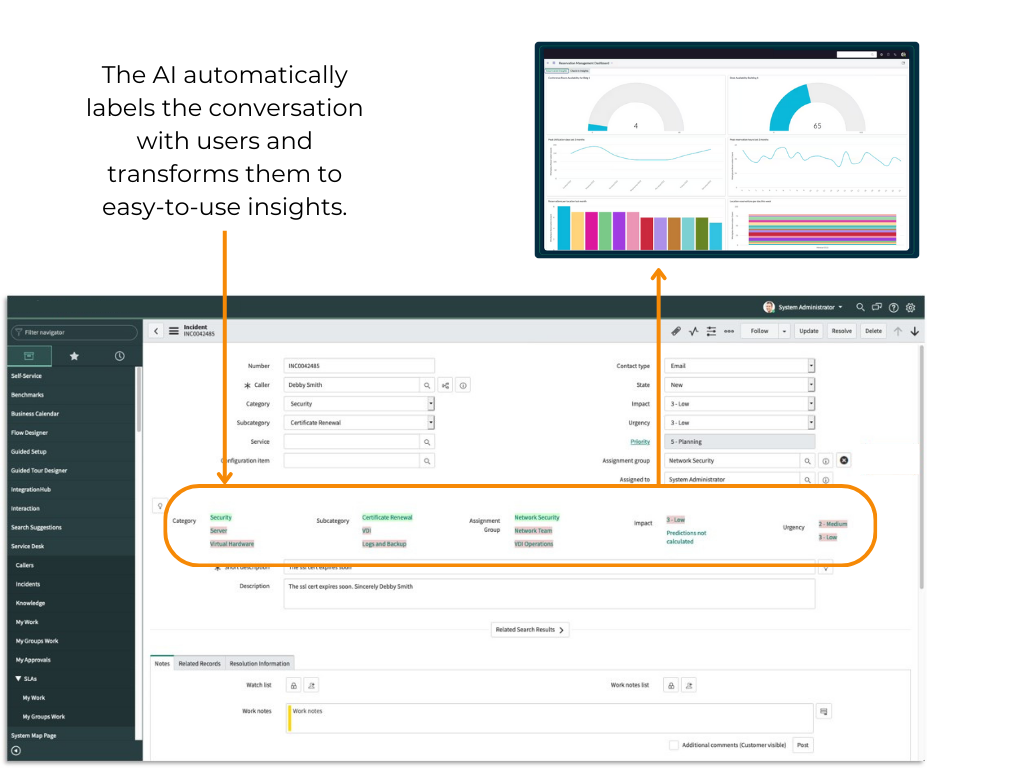
Task: Open more options ellipsis in form header
Action: [729, 331]
